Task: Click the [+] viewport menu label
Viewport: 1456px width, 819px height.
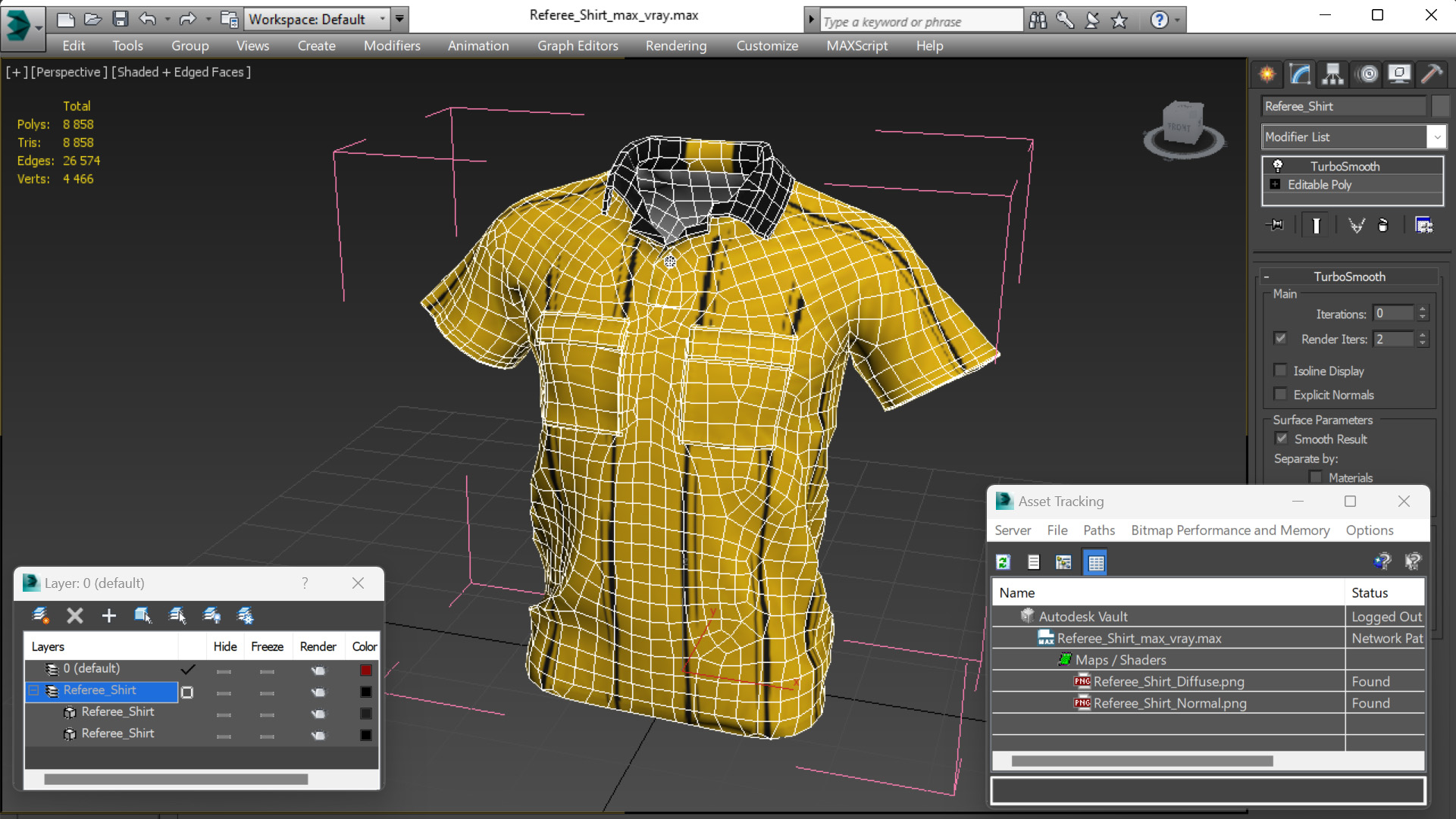Action: tap(17, 72)
